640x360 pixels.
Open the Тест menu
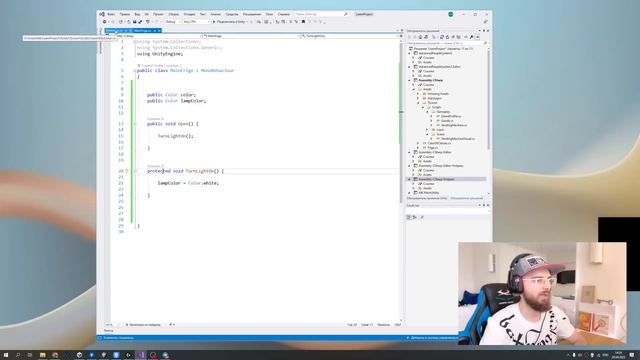pyautogui.click(x=203, y=14)
